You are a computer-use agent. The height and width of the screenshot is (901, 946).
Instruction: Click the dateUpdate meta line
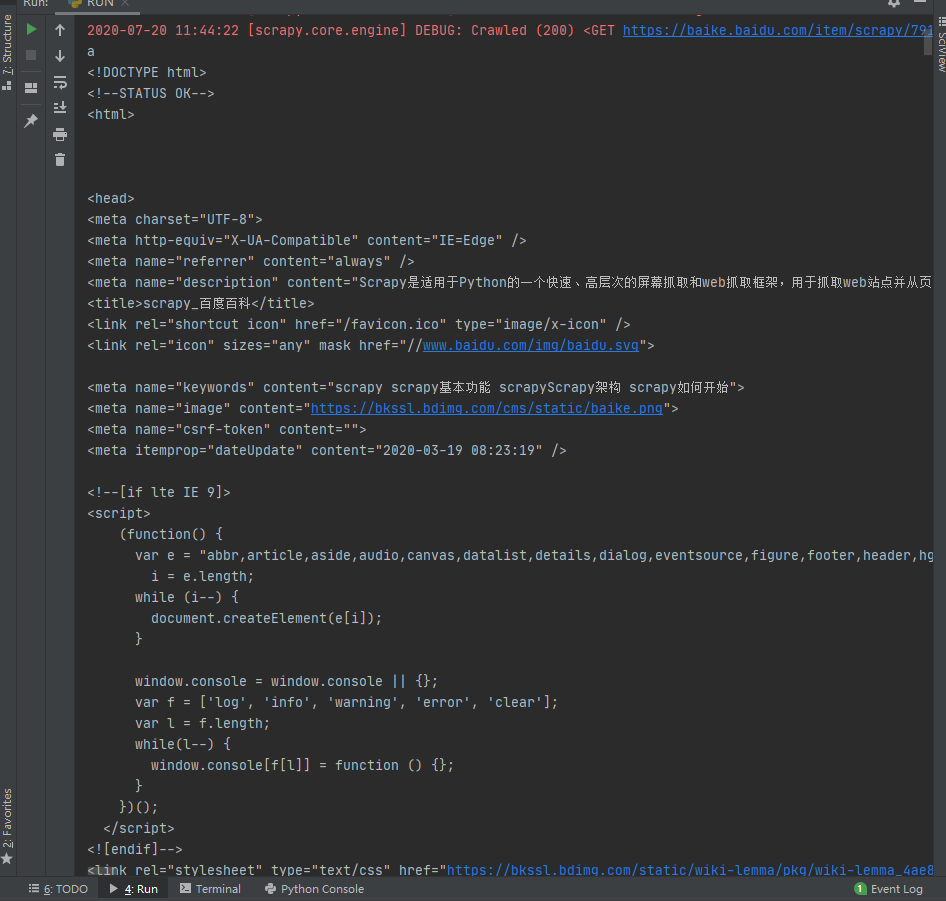326,451
